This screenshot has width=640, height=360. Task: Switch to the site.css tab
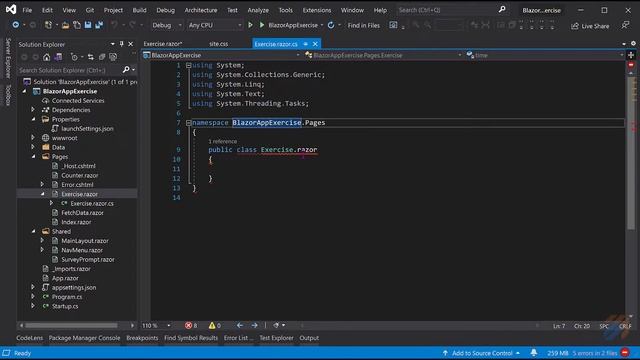coord(219,44)
